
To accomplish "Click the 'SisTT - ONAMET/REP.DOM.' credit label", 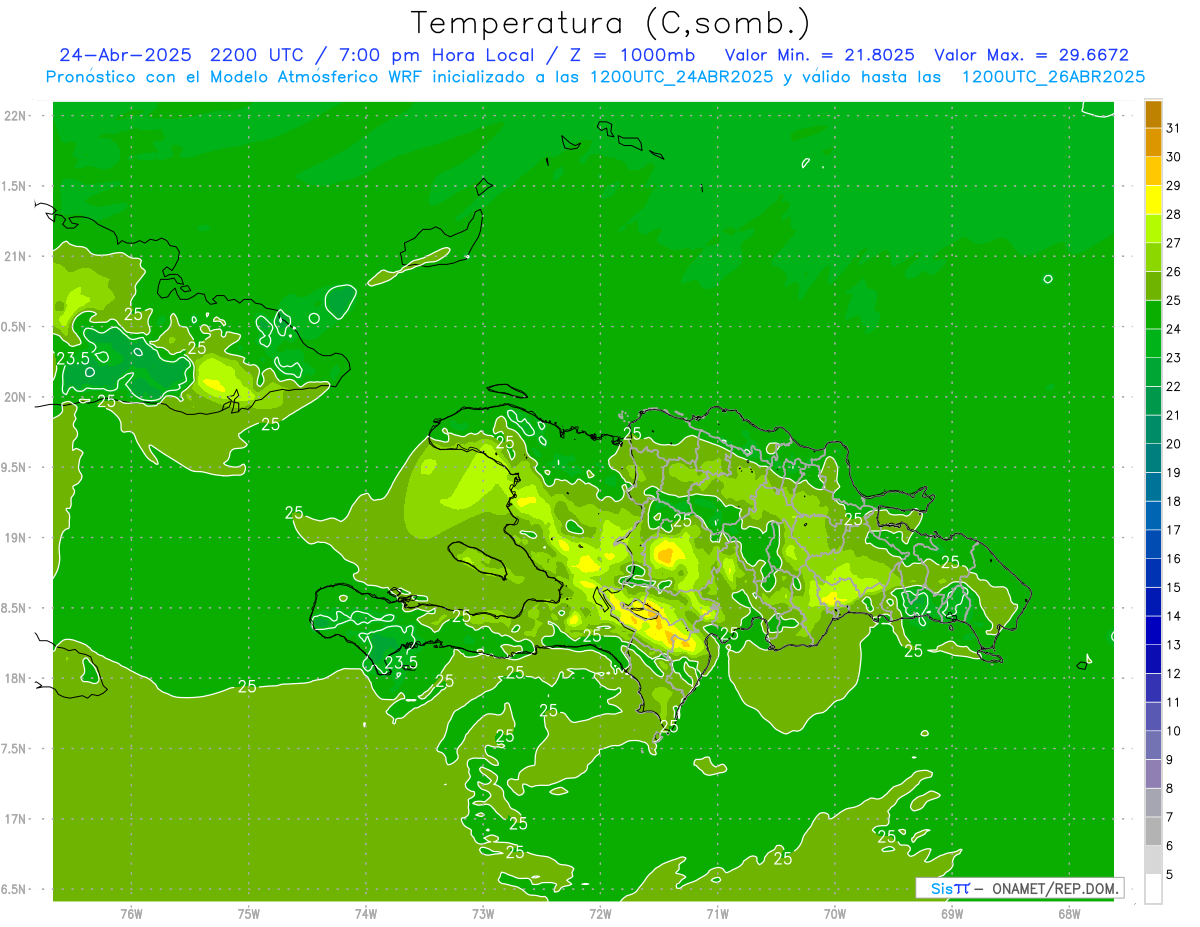I will click(x=1020, y=888).
